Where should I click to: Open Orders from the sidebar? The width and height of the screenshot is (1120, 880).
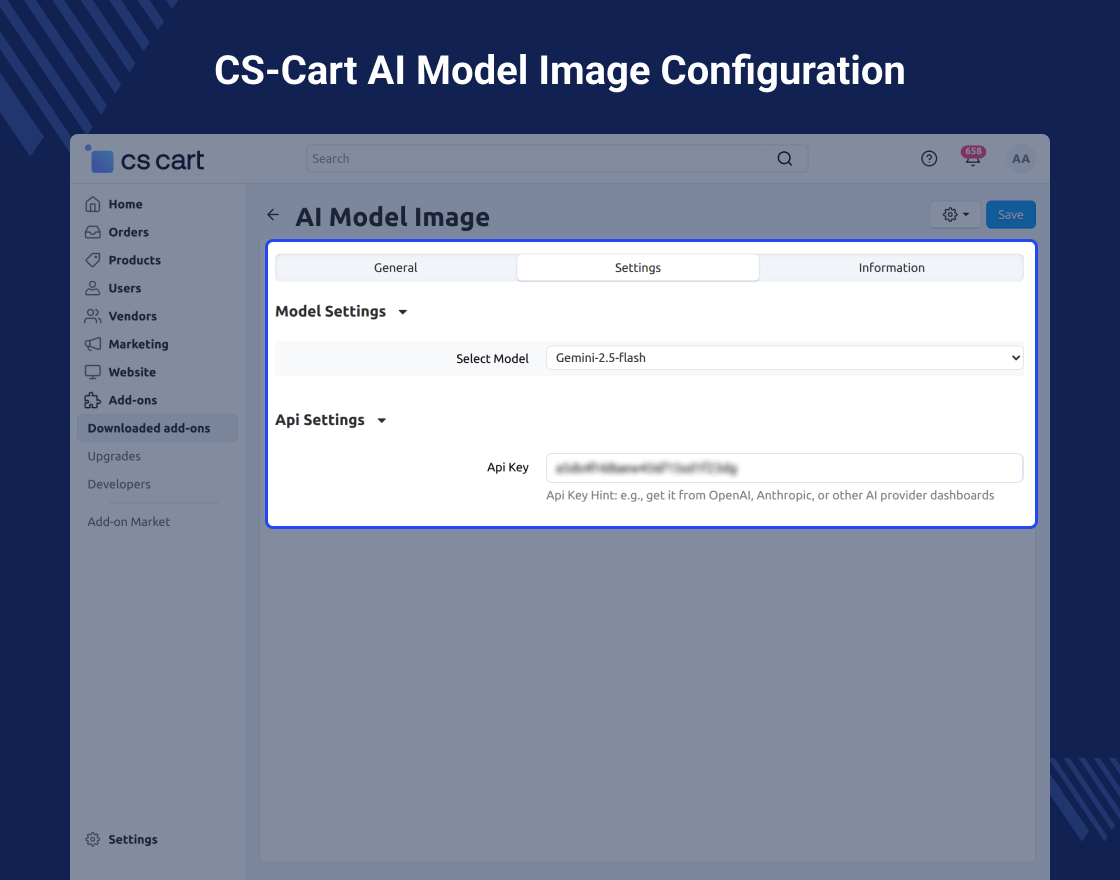(128, 232)
